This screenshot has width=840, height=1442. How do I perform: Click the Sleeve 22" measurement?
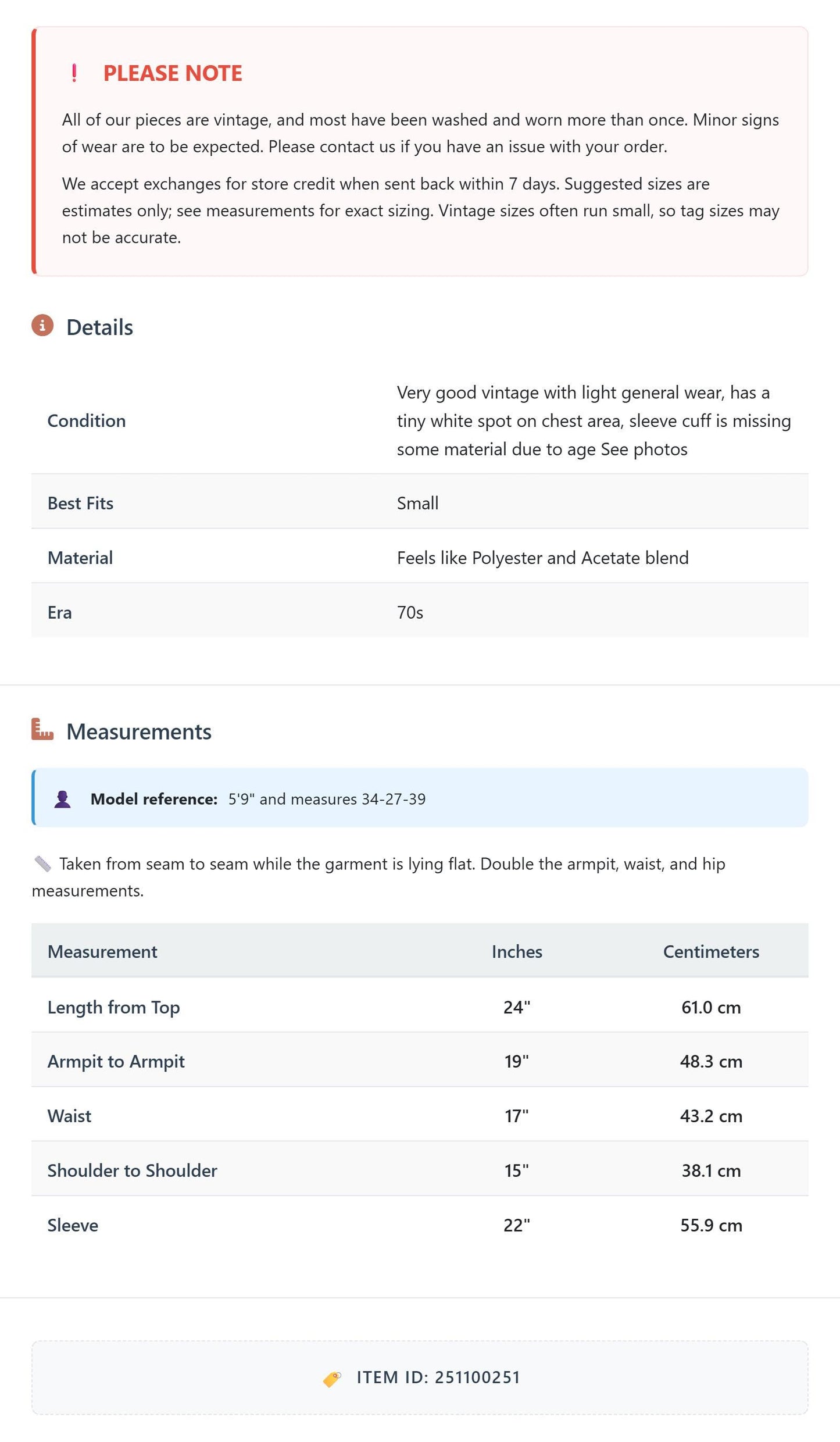[x=517, y=1225]
